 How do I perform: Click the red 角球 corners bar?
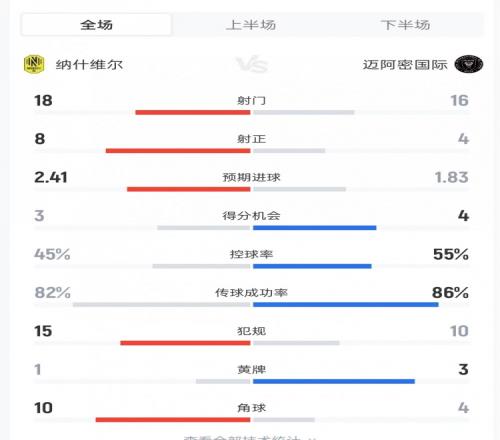coord(173,420)
